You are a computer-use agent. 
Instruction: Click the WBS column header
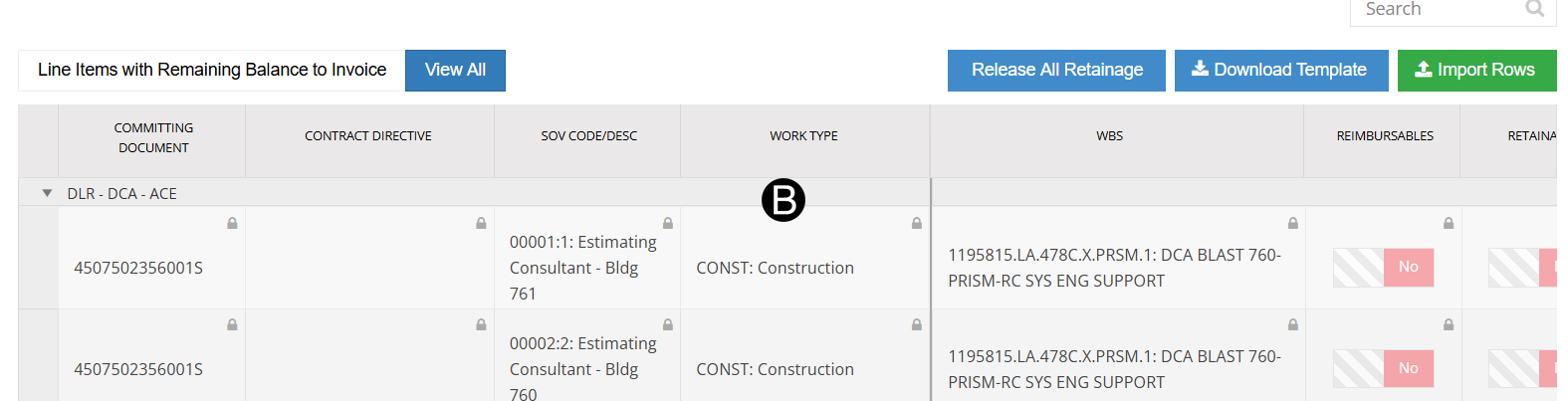1109,136
